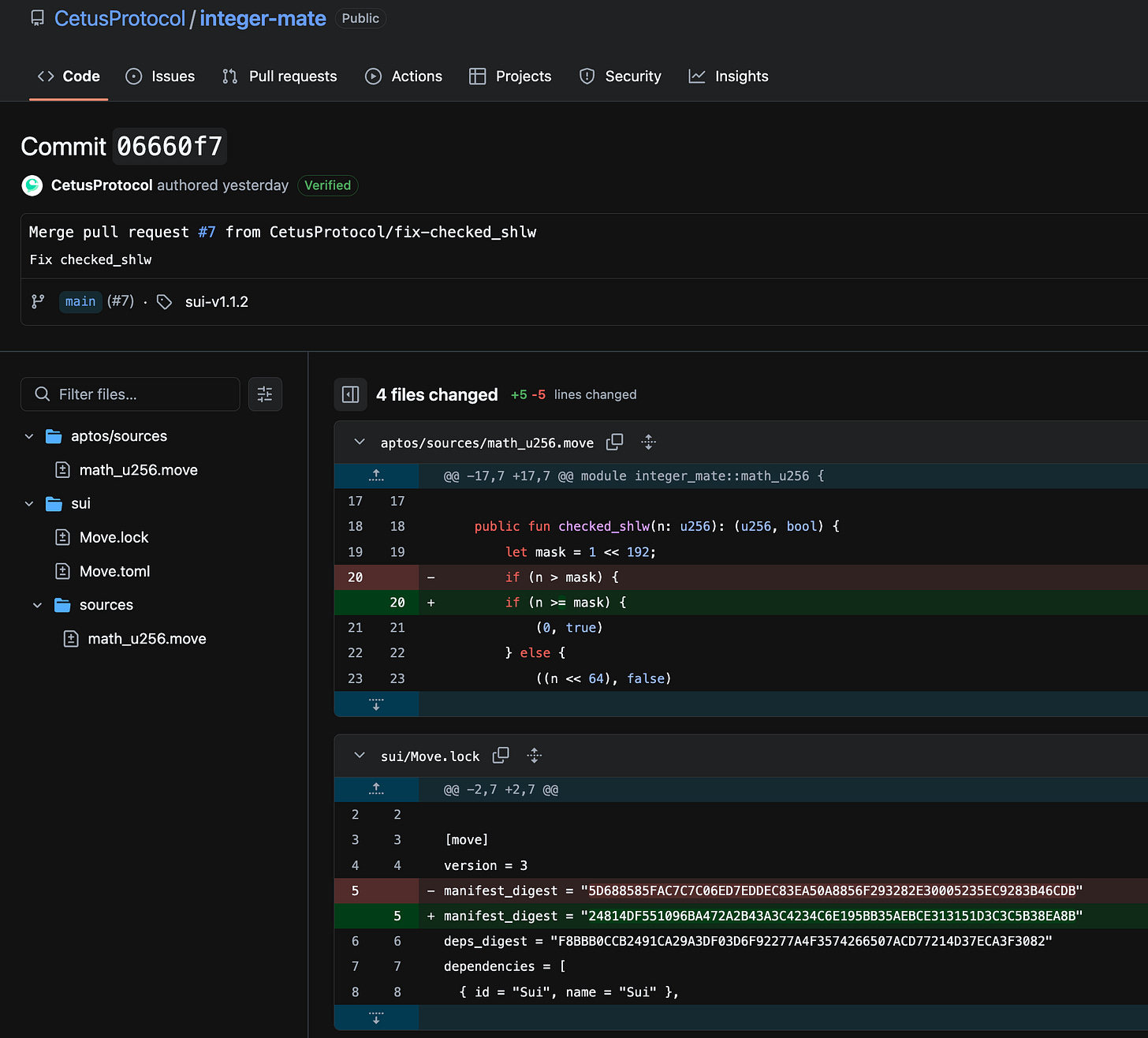Click the git branch icon beside main
Image resolution: width=1148 pixels, height=1038 pixels.
point(38,301)
